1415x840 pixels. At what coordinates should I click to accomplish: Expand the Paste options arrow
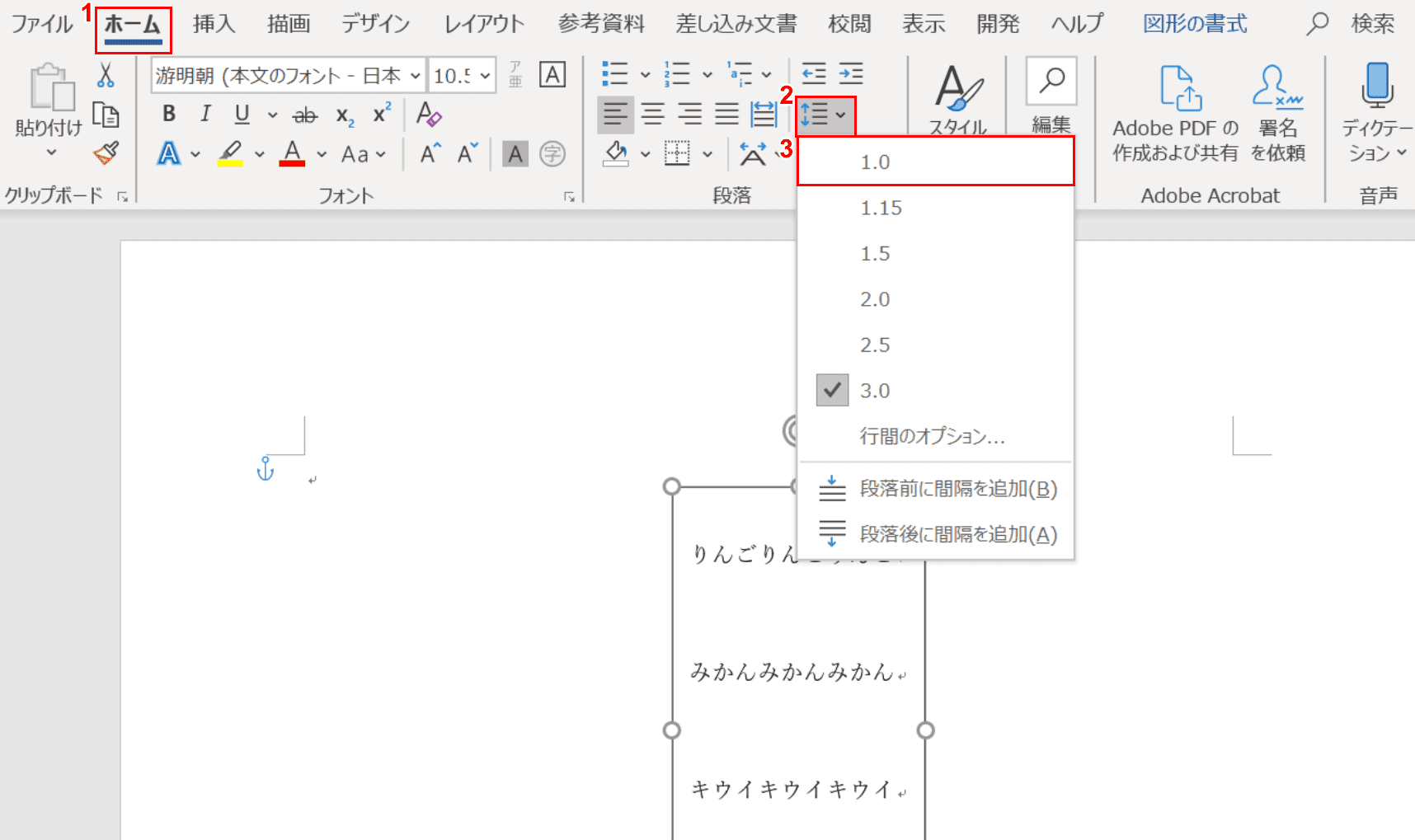coord(51,152)
